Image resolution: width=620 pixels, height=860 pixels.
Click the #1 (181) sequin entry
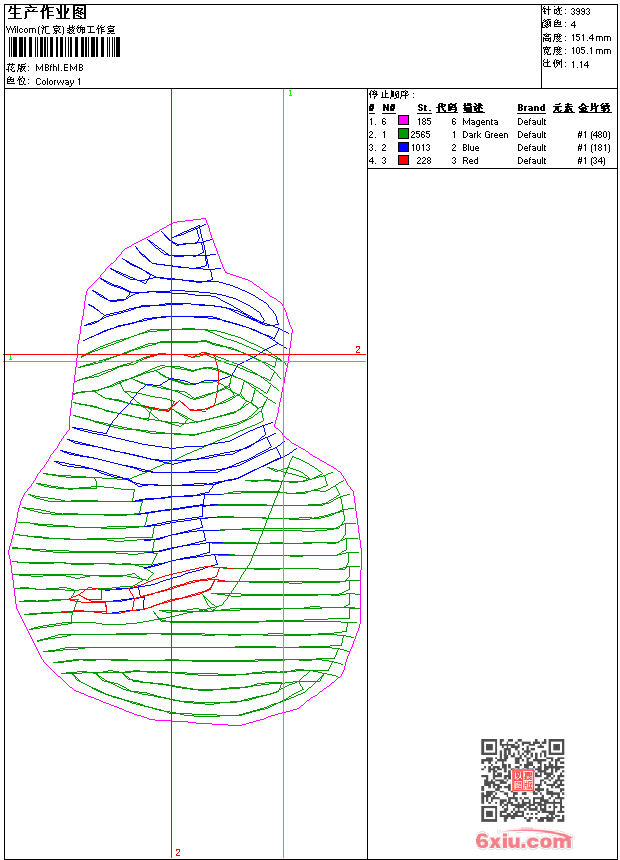(593, 147)
